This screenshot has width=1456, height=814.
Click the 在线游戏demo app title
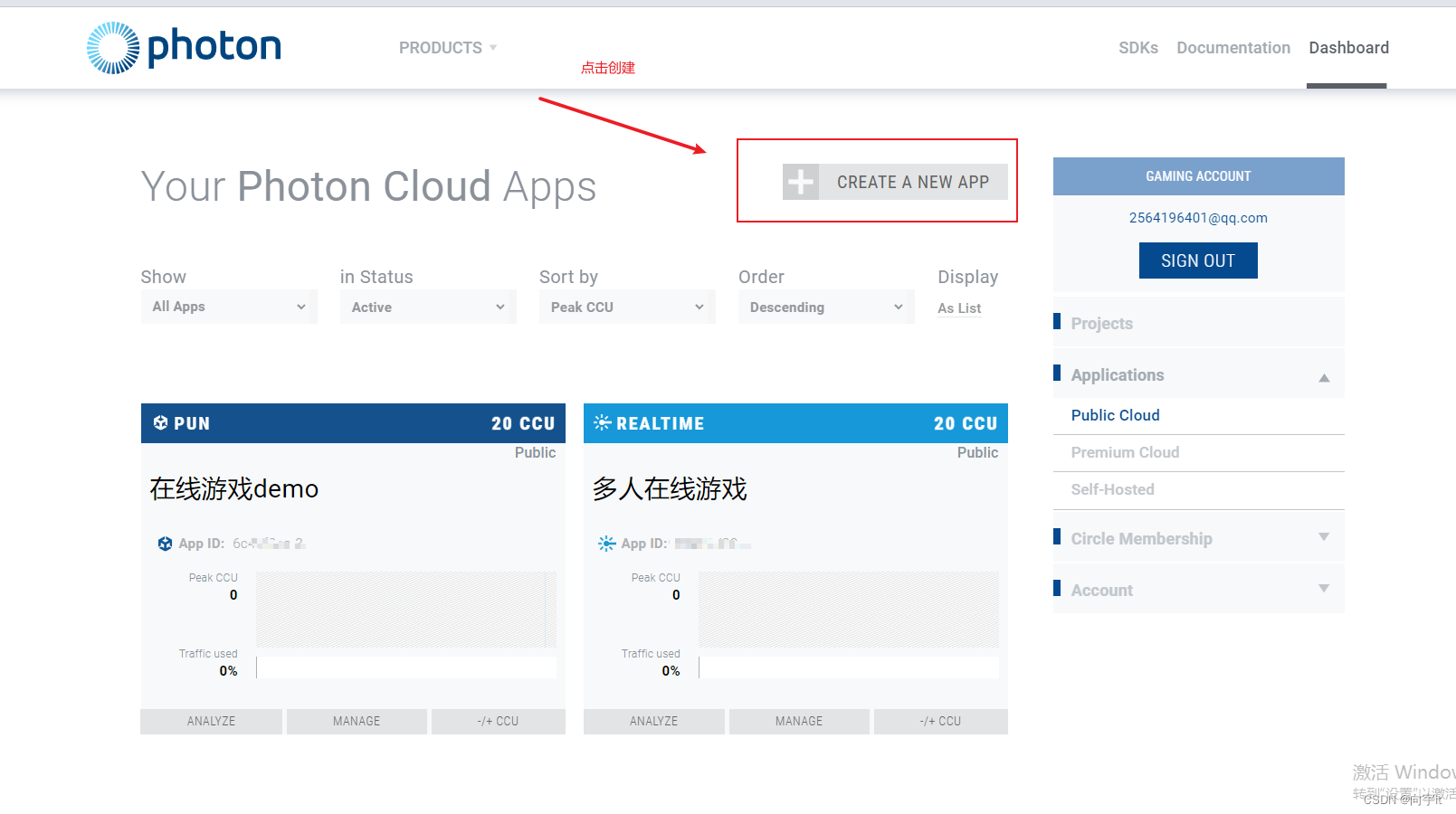pos(234,489)
